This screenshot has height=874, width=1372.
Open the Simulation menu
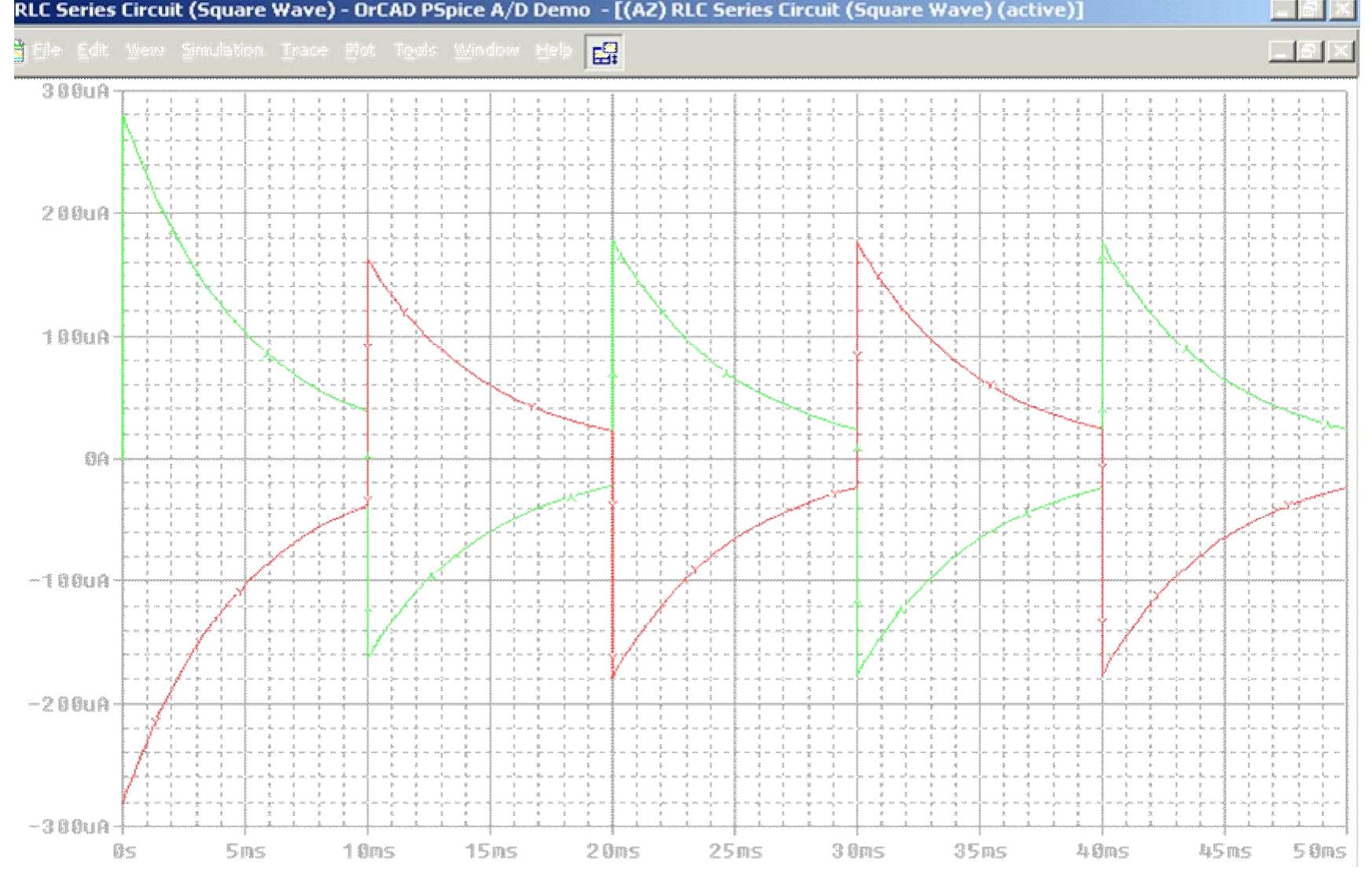click(223, 50)
